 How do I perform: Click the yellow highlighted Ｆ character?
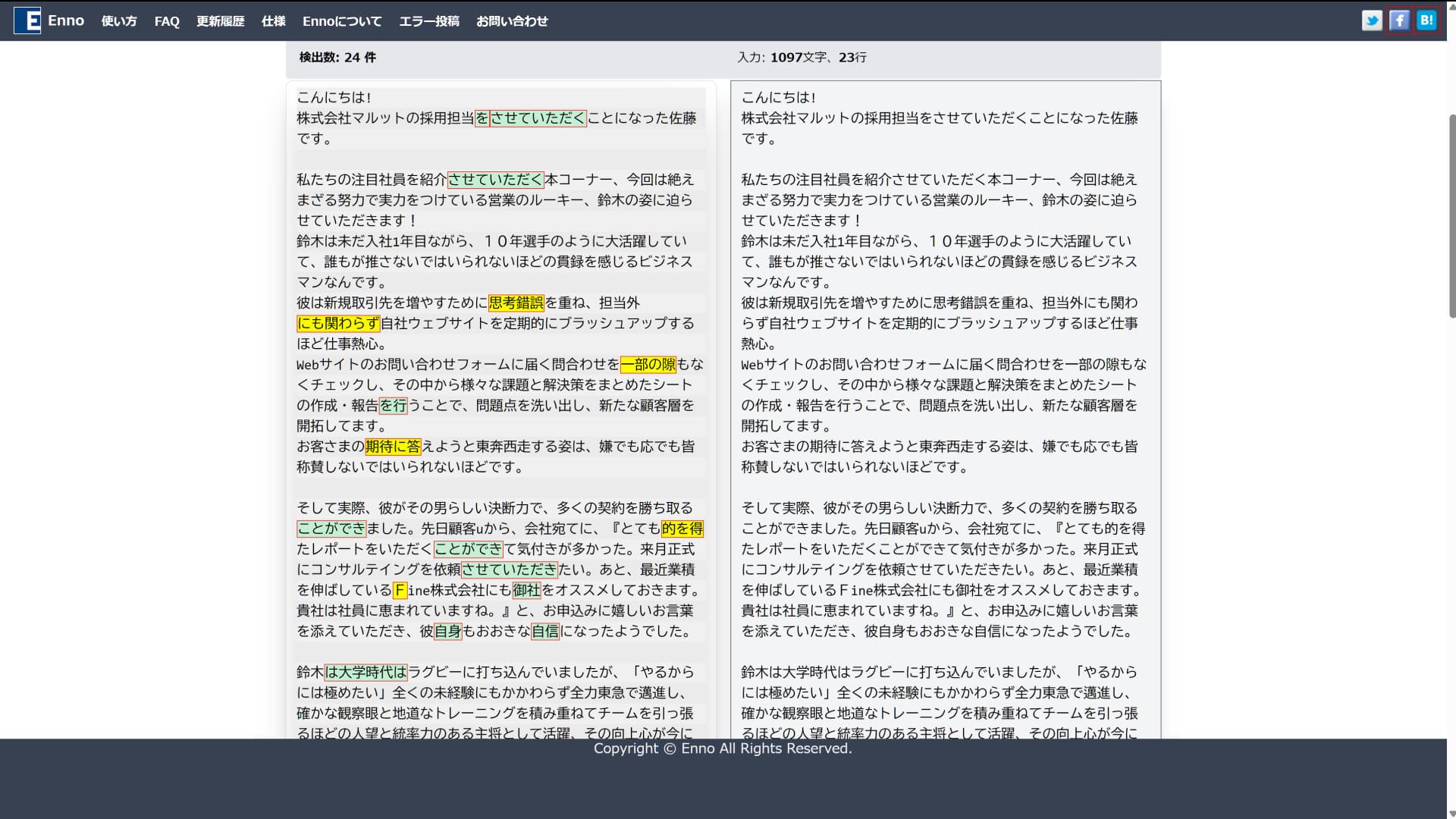click(400, 590)
